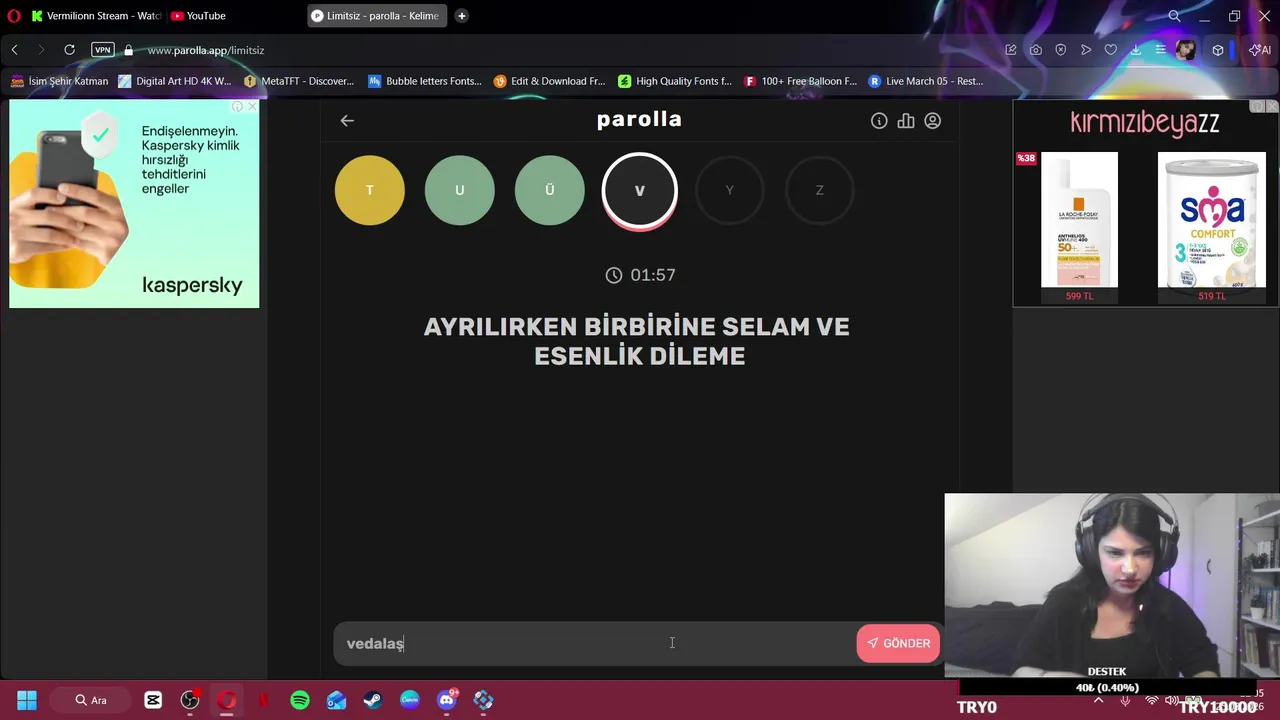
Task: Click the La Roche-Posay 599 TL product
Action: click(x=1080, y=227)
